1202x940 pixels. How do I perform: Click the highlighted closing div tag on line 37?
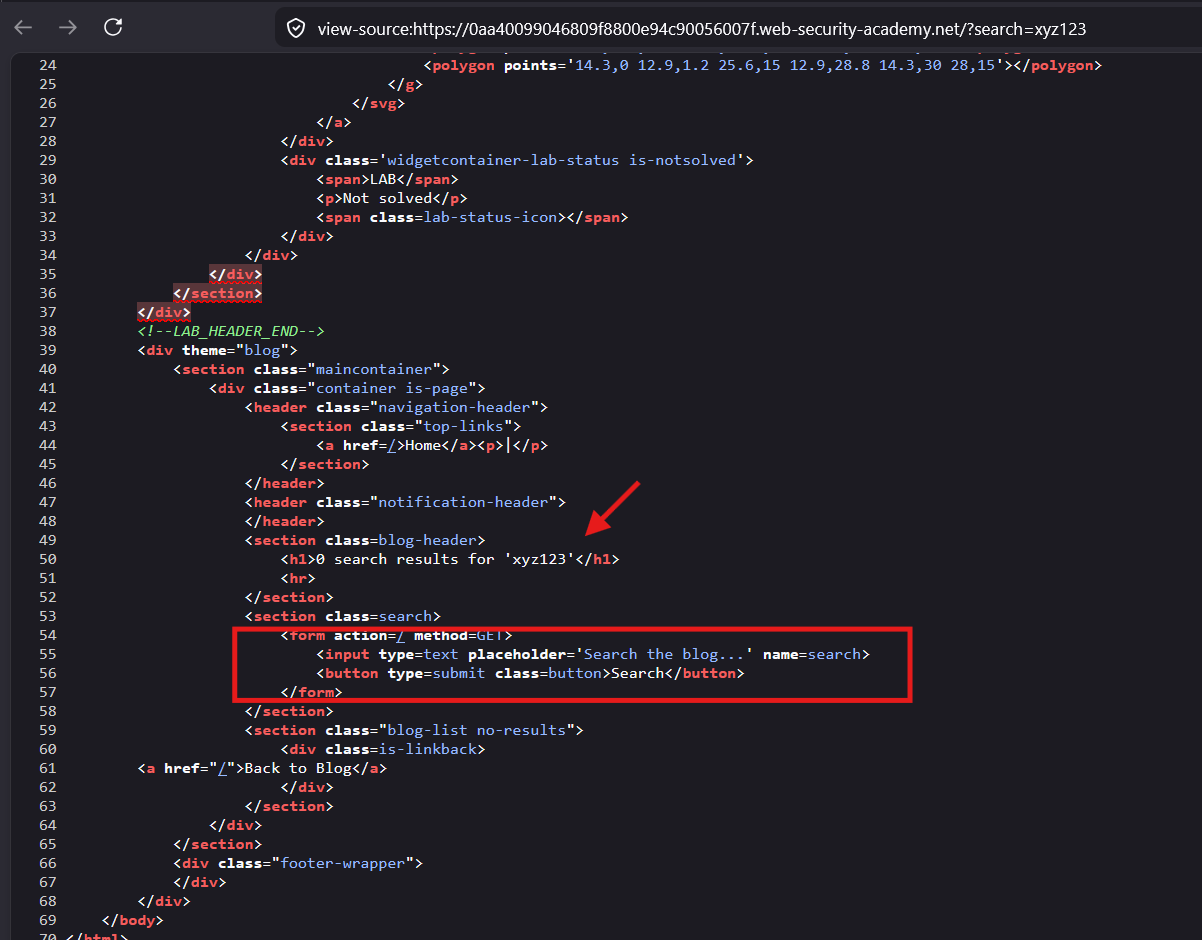(164, 312)
